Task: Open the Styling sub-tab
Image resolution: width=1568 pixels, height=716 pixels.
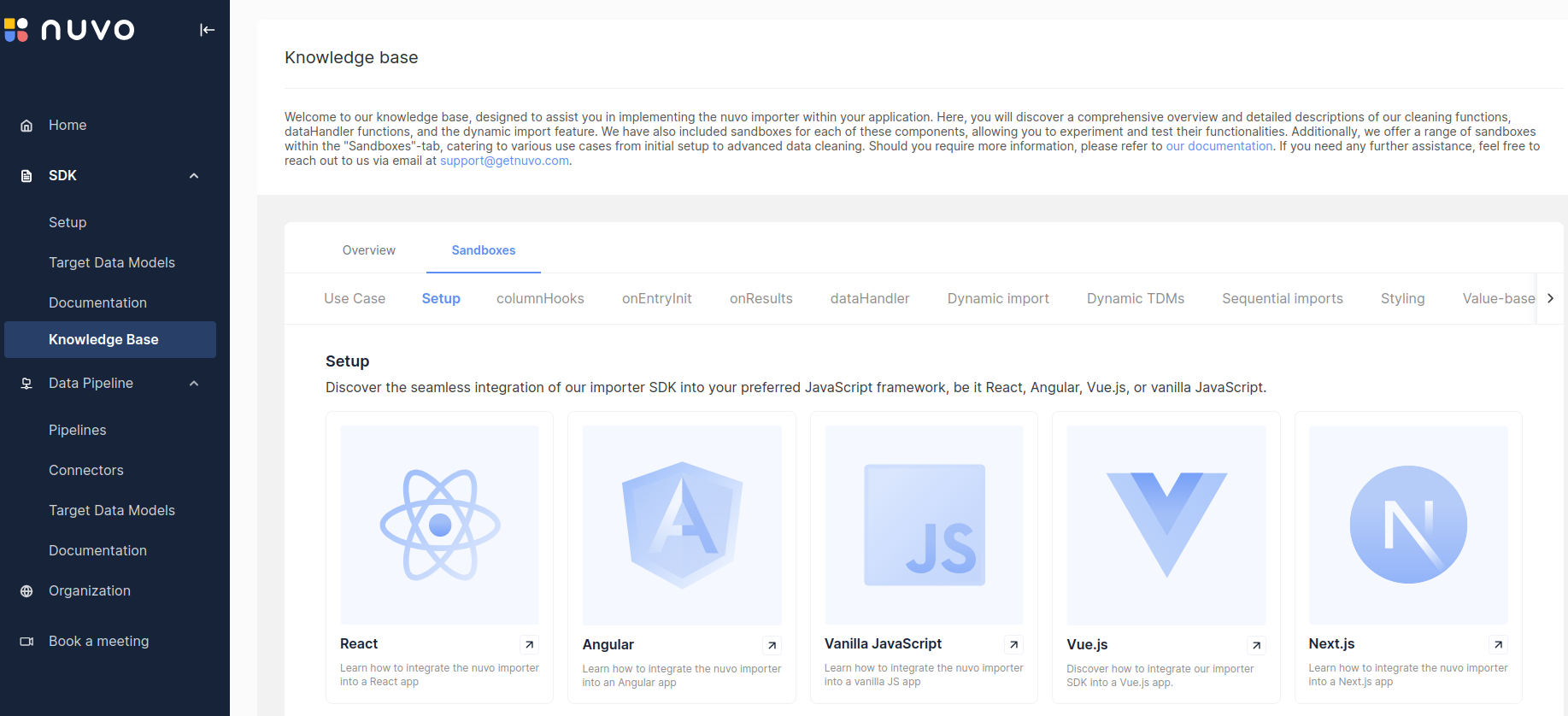Action: pyautogui.click(x=1403, y=298)
